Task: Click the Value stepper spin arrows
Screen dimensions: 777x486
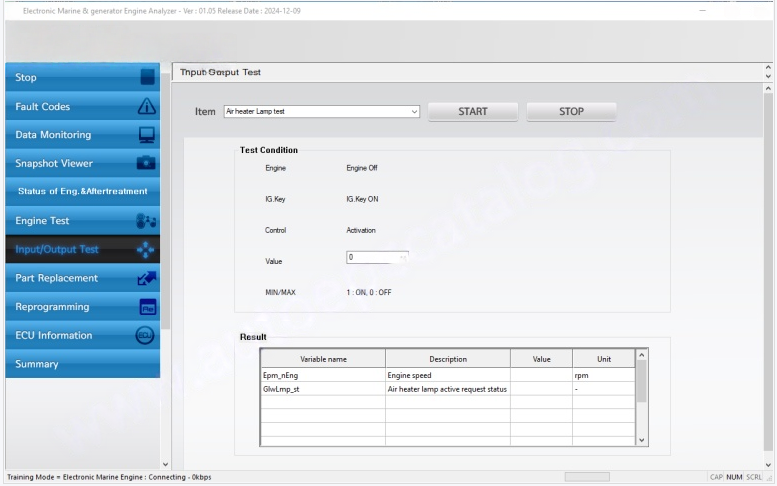Action: [403, 258]
